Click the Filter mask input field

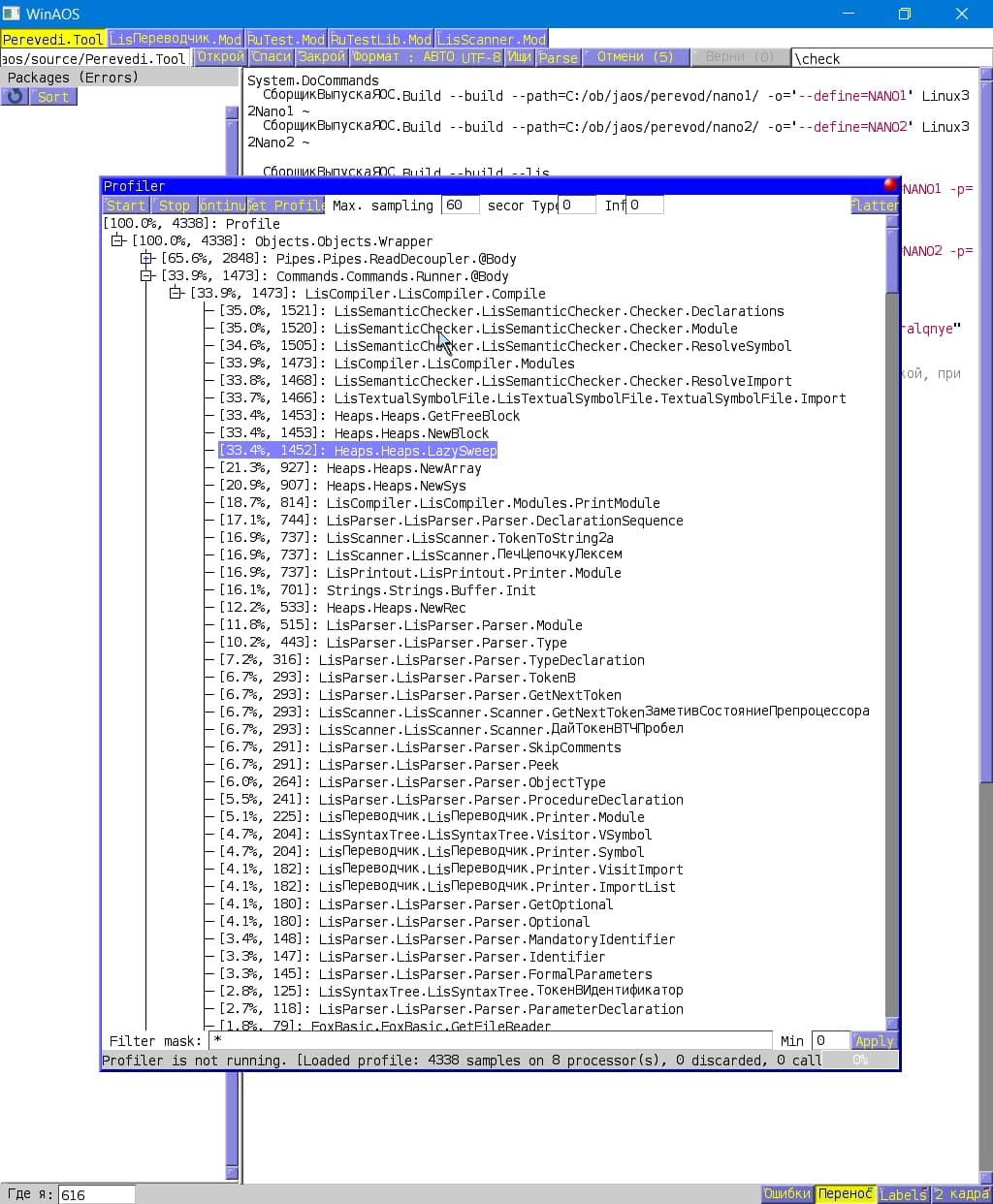click(490, 1041)
